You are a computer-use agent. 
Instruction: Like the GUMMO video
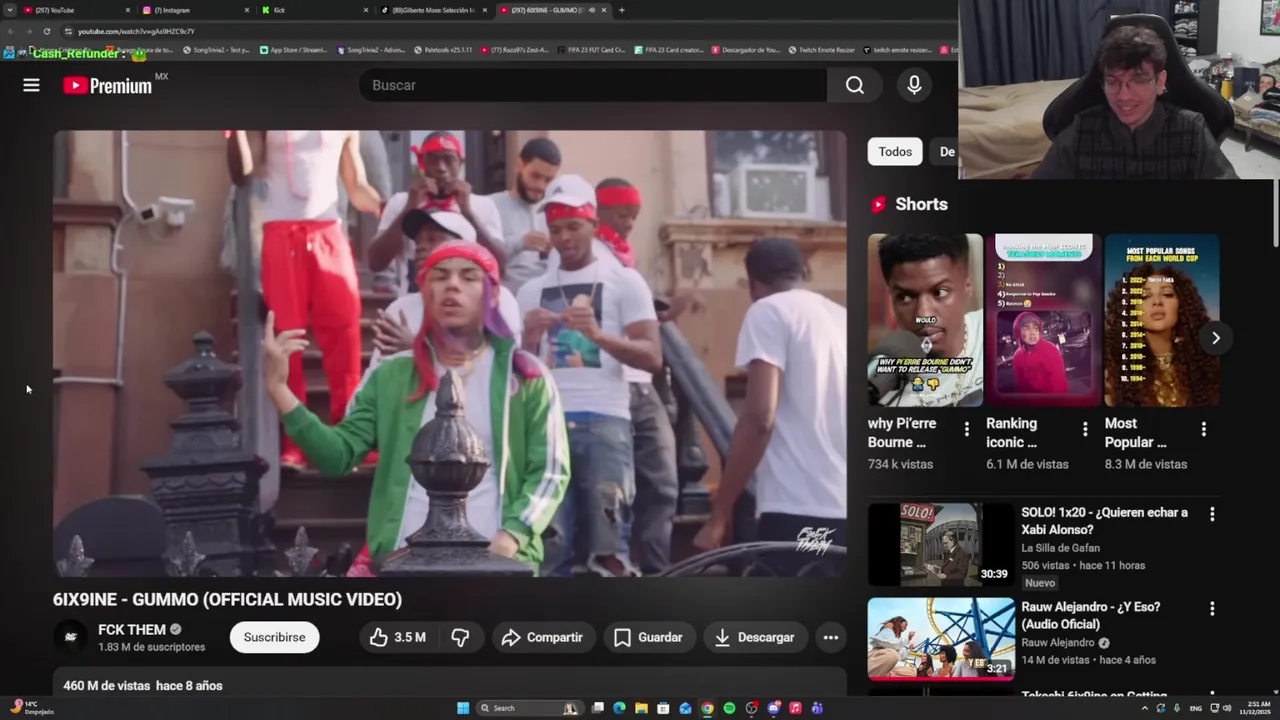pyautogui.click(x=398, y=637)
